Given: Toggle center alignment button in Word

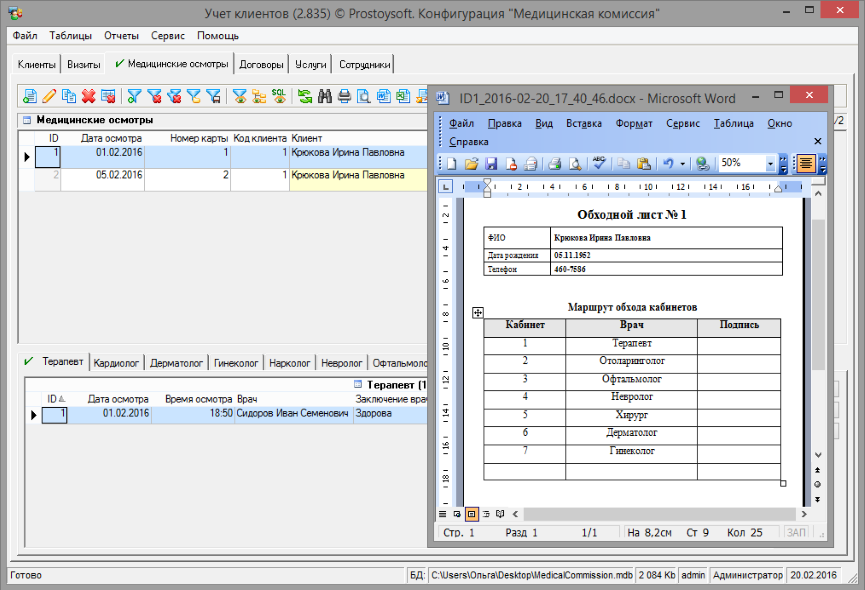Looking at the screenshot, I should [806, 164].
